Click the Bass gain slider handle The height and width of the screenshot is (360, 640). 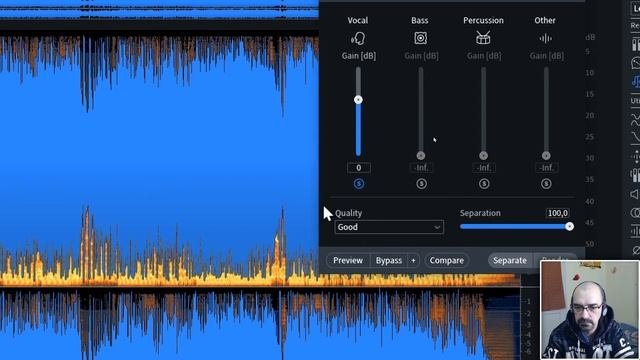point(421,156)
